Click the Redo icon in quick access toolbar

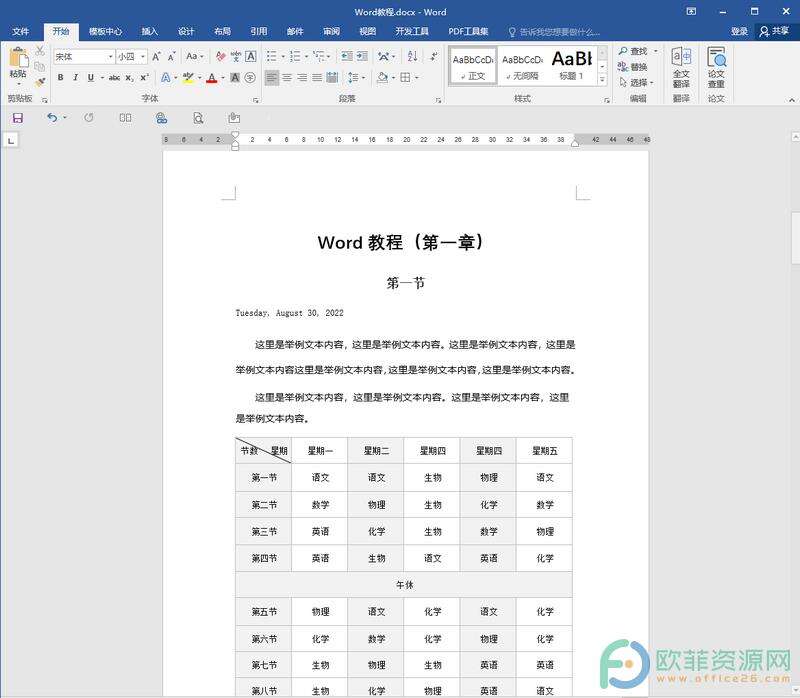coord(89,118)
